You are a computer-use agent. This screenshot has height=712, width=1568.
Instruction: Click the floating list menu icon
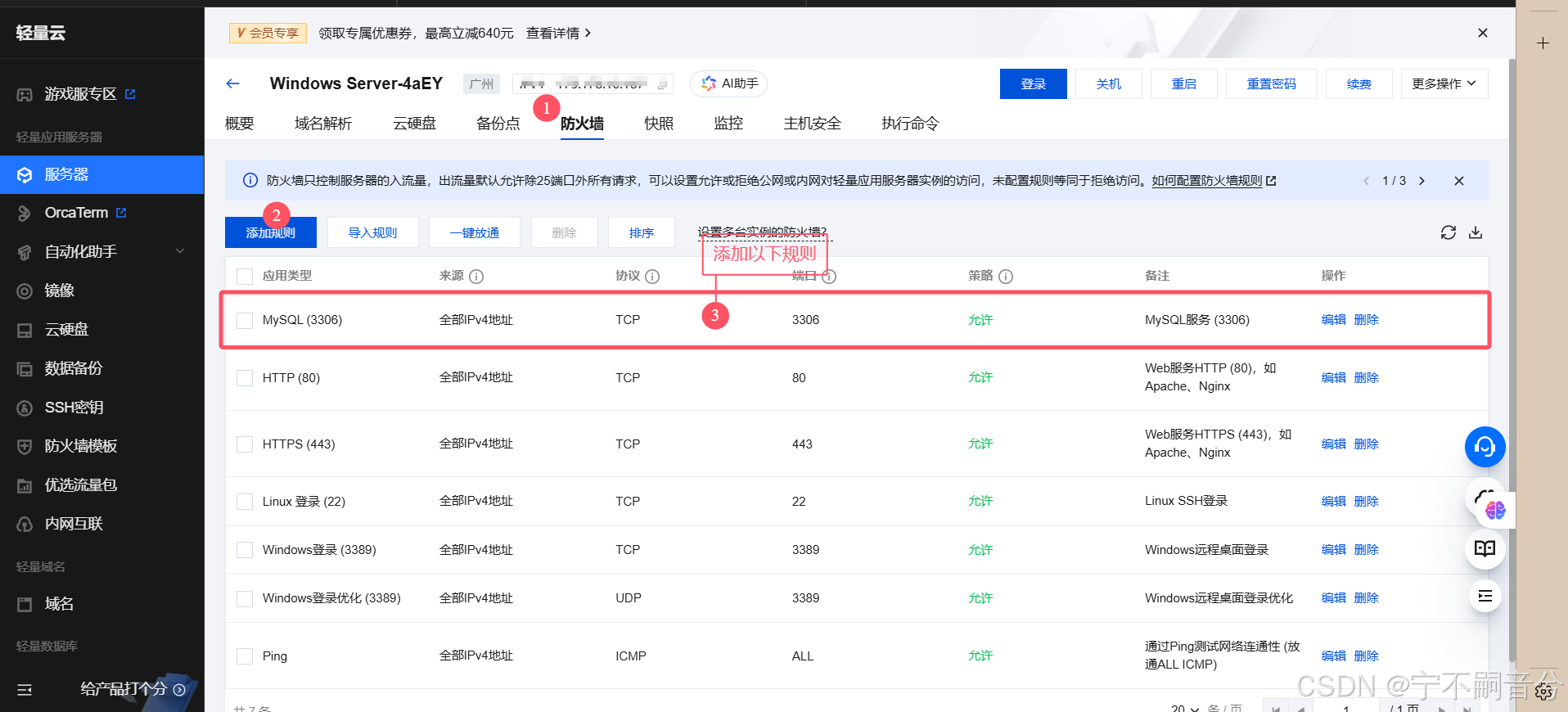(1485, 596)
